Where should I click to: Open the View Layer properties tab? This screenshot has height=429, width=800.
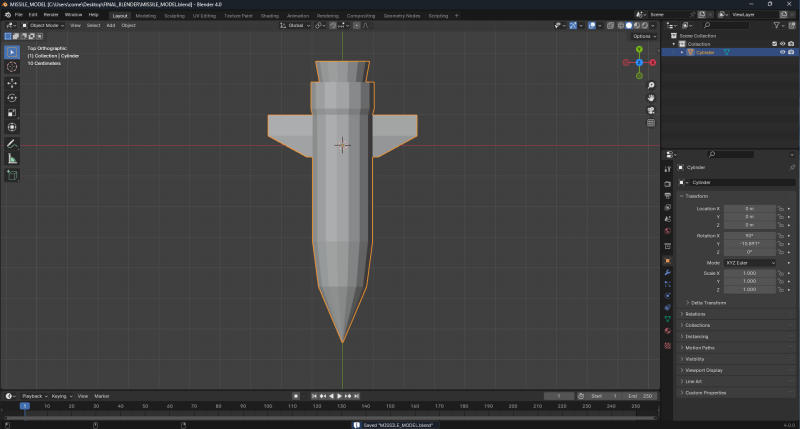point(667,208)
